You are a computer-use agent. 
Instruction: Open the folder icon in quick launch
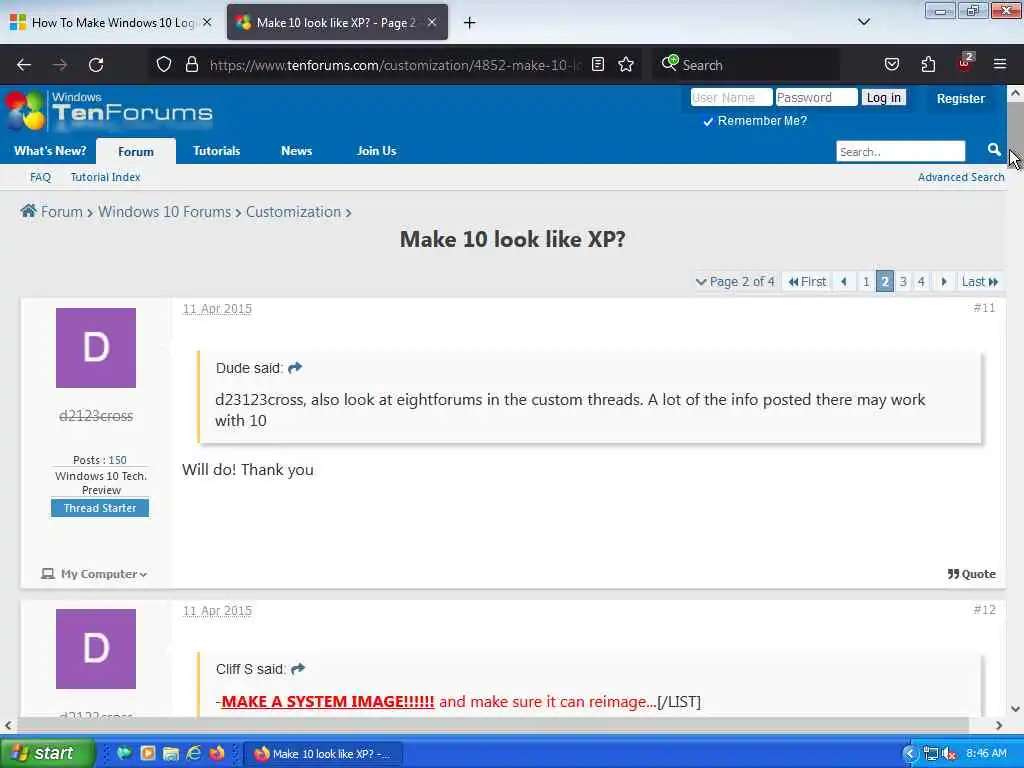coord(171,754)
